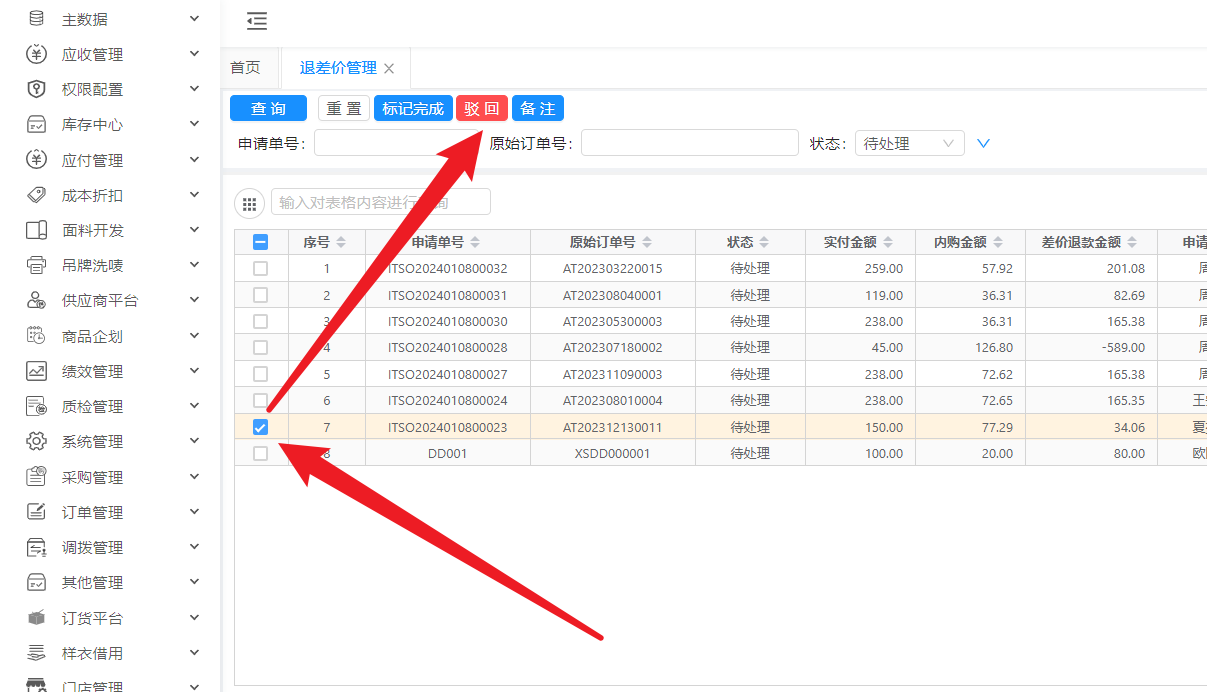The height and width of the screenshot is (692, 1207).
Task: Click the 应收管理 yen icon in sidebar
Action: tap(37, 55)
